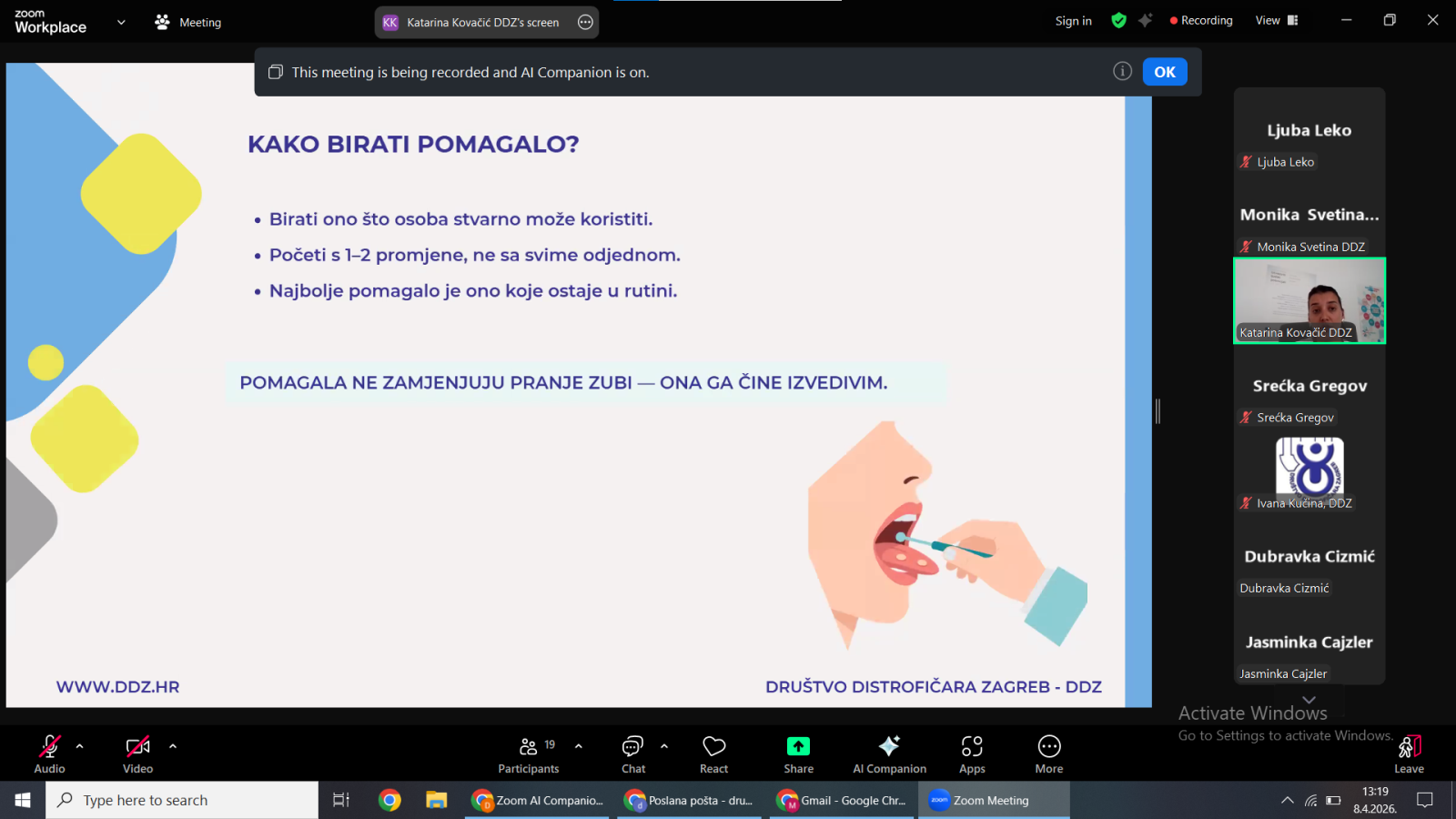Open the More options menu

tap(1048, 754)
